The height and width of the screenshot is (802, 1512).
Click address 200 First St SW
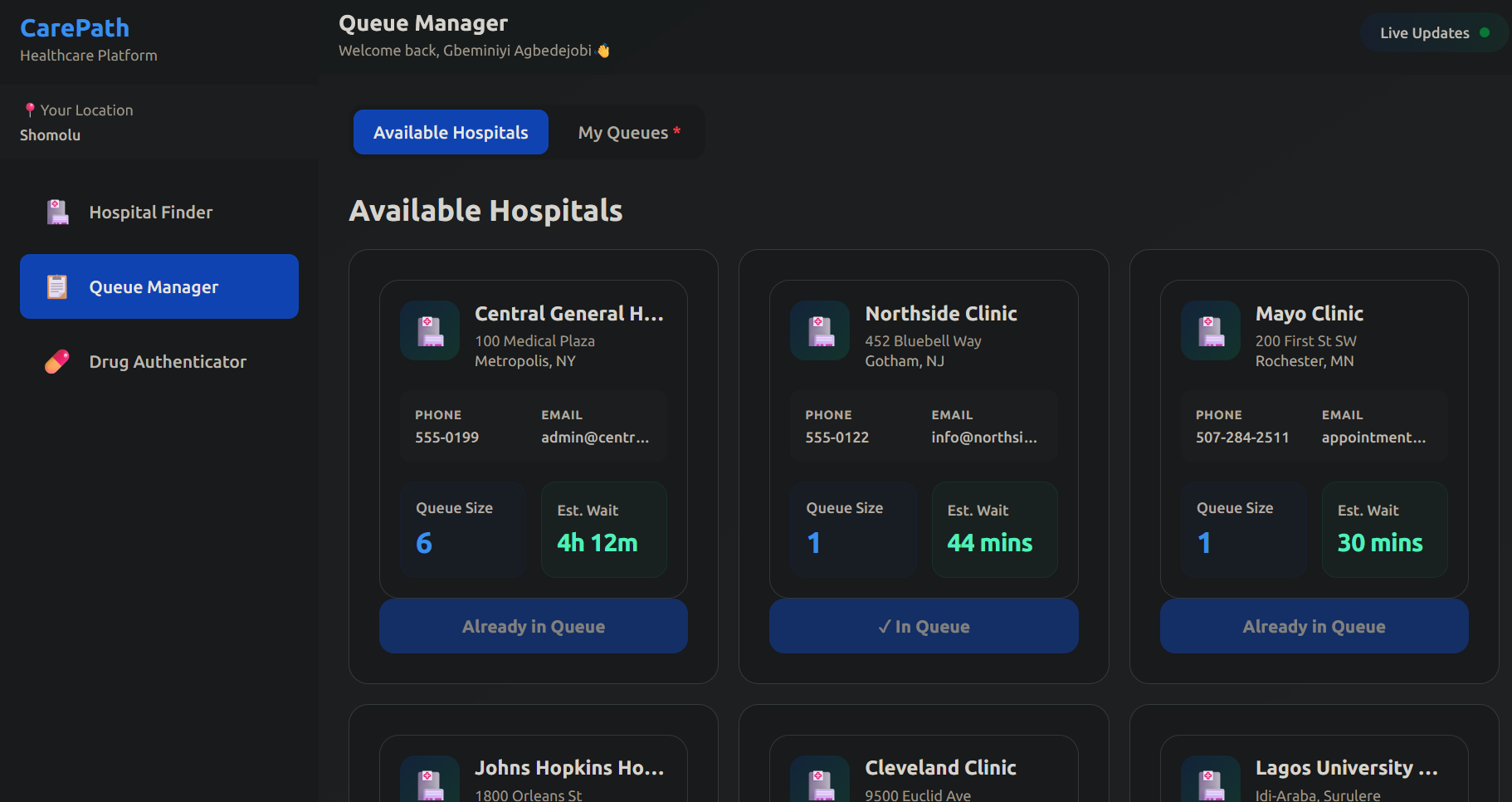point(1306,341)
